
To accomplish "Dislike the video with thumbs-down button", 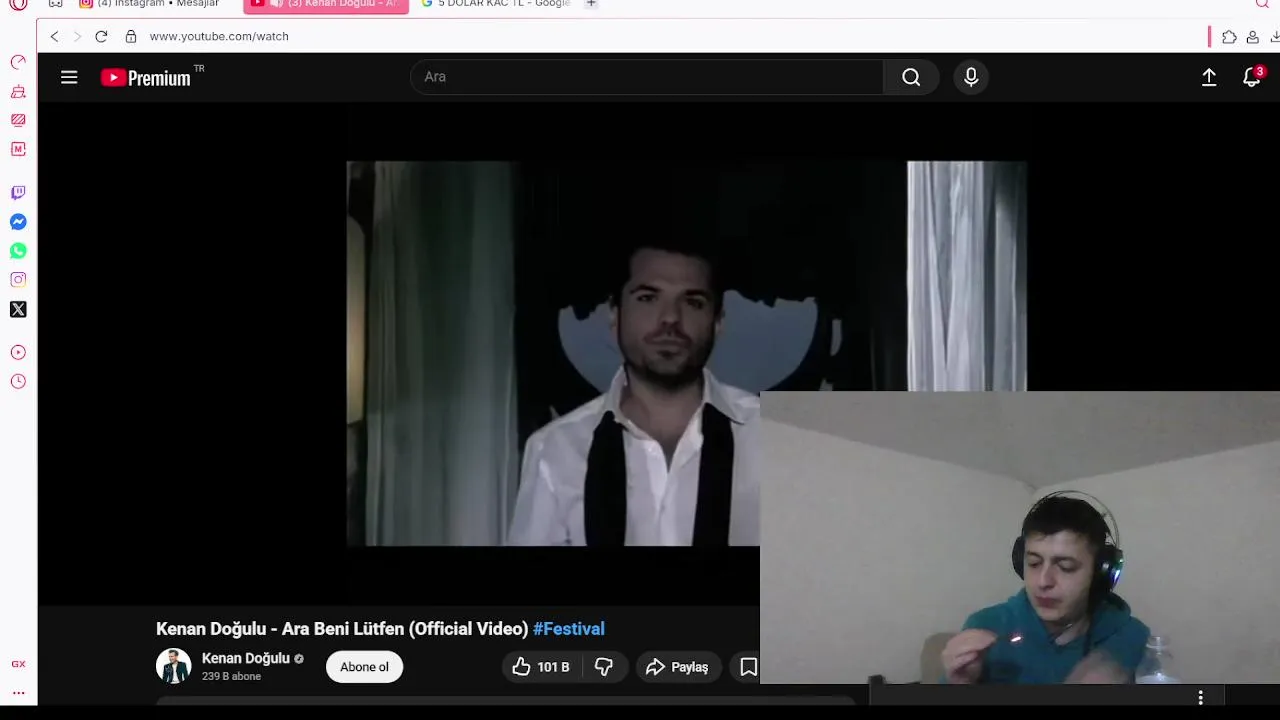I will pyautogui.click(x=604, y=667).
